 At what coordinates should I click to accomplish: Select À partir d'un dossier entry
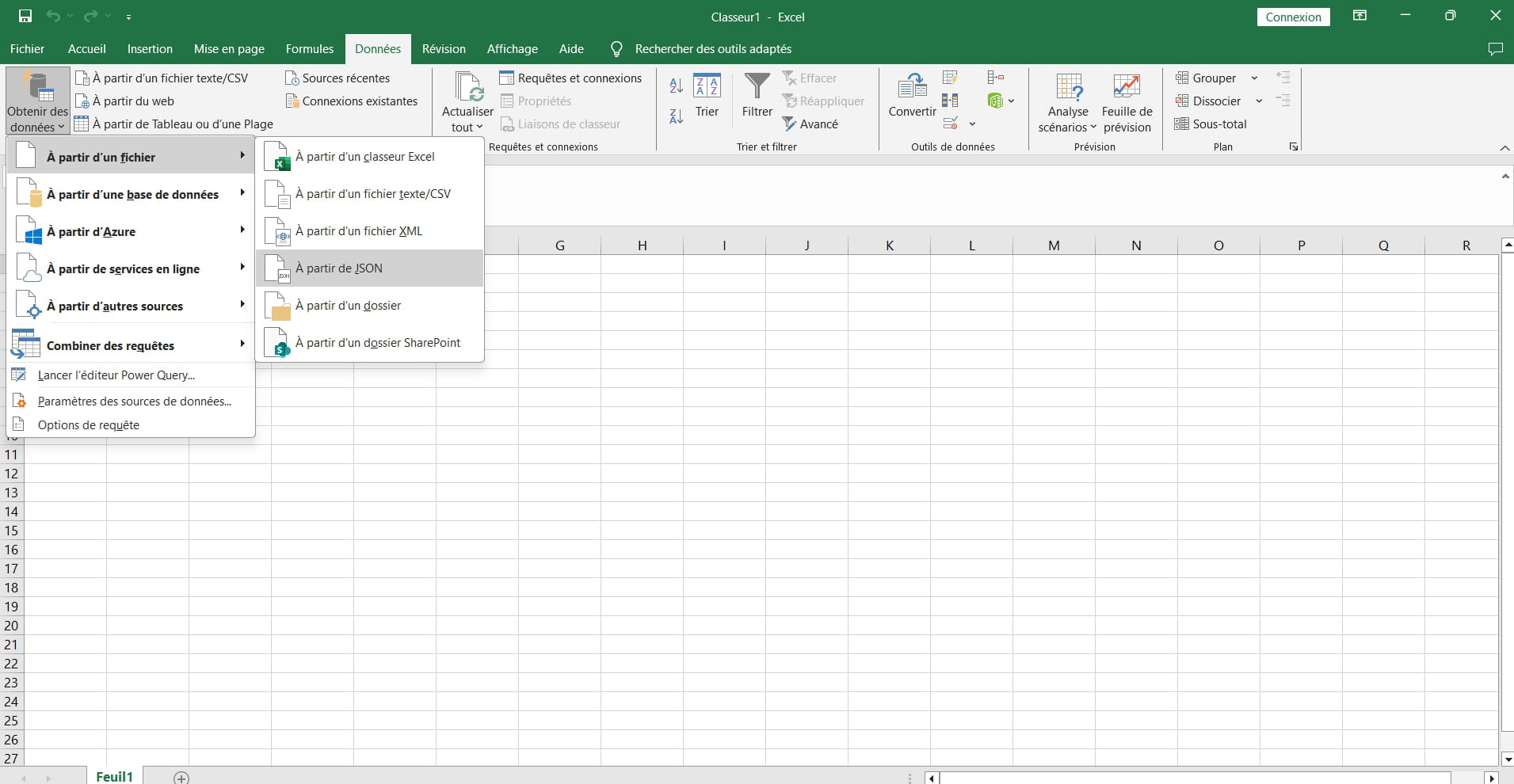click(x=369, y=306)
